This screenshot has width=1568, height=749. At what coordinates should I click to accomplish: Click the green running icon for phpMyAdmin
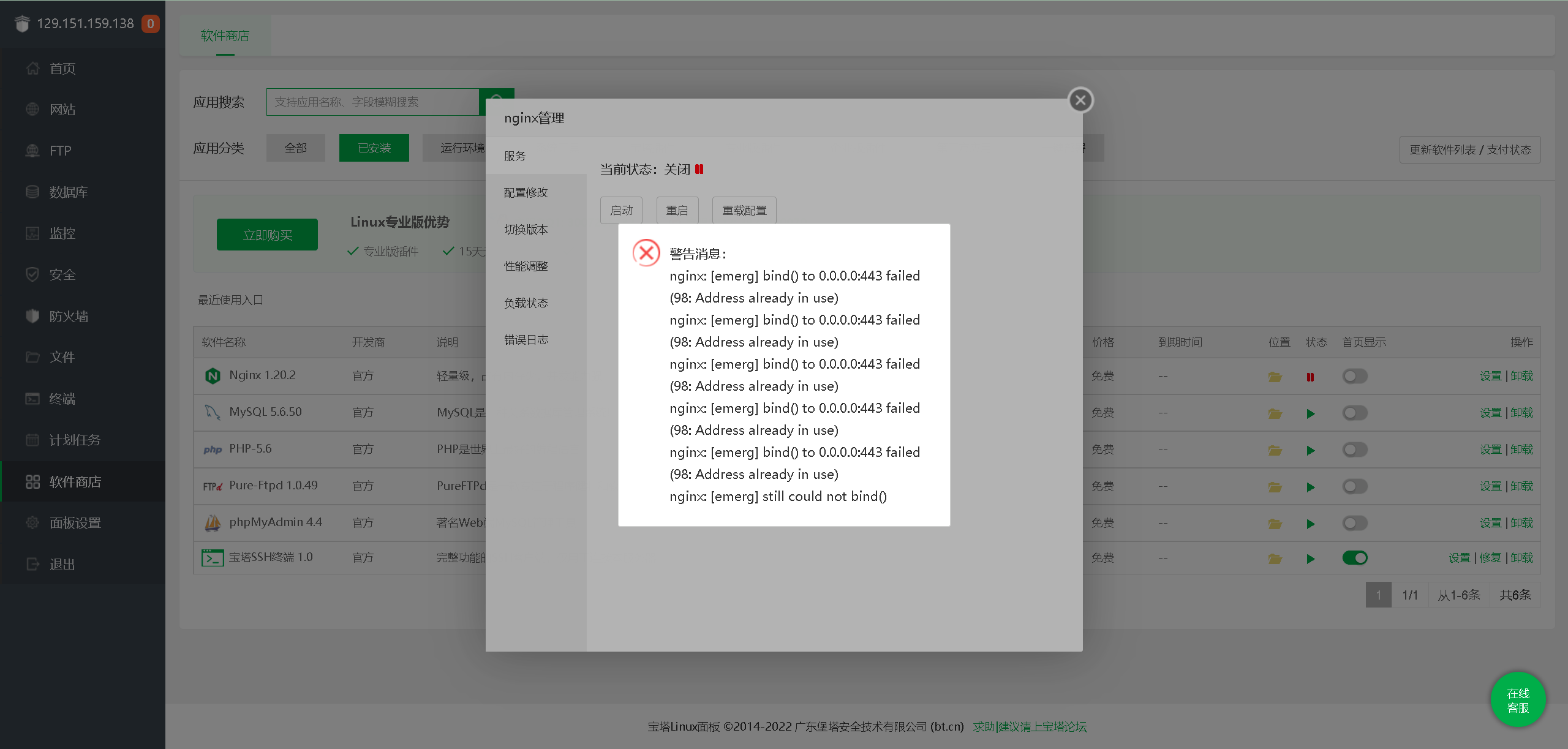coord(1311,524)
